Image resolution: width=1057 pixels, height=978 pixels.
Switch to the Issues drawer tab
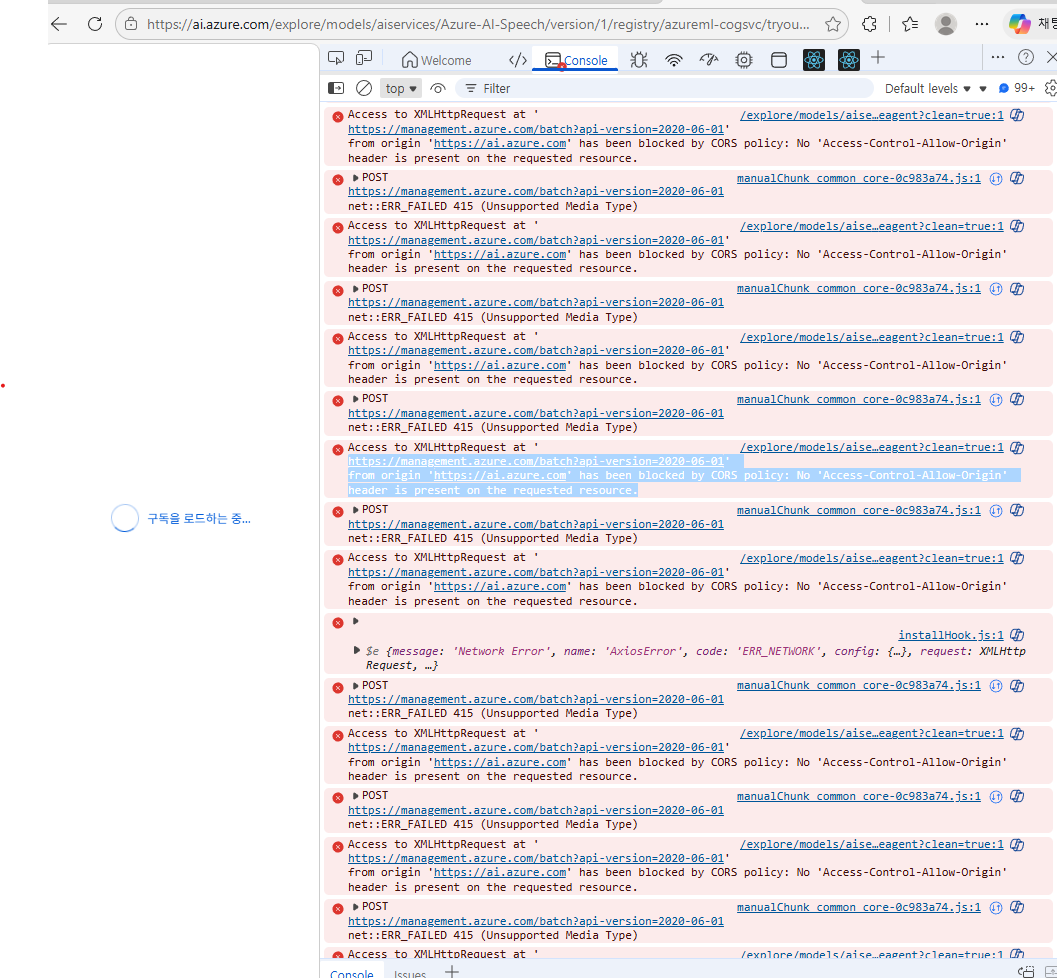[x=410, y=973]
